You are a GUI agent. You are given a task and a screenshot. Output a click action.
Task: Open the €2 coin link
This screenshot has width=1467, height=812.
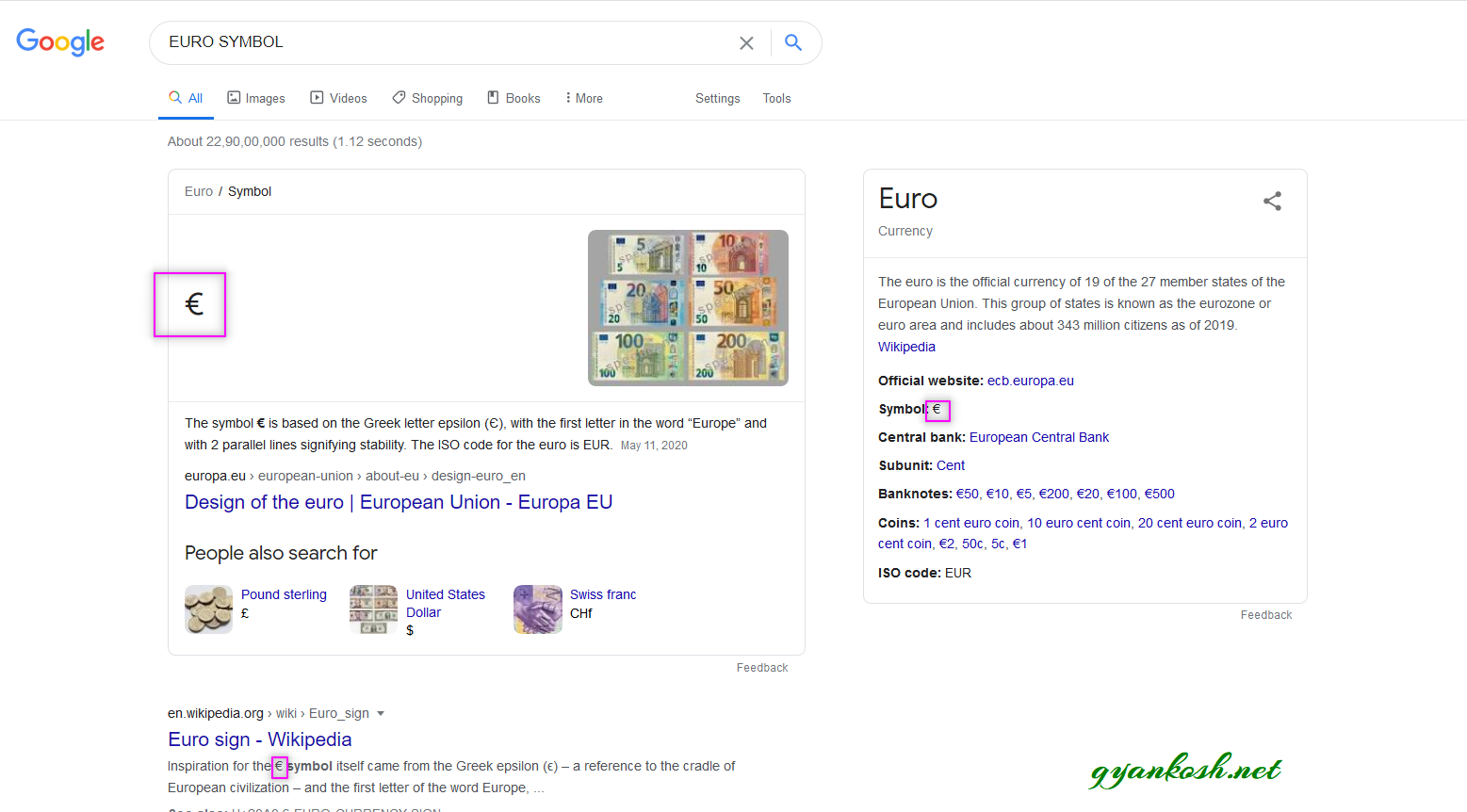click(x=947, y=544)
